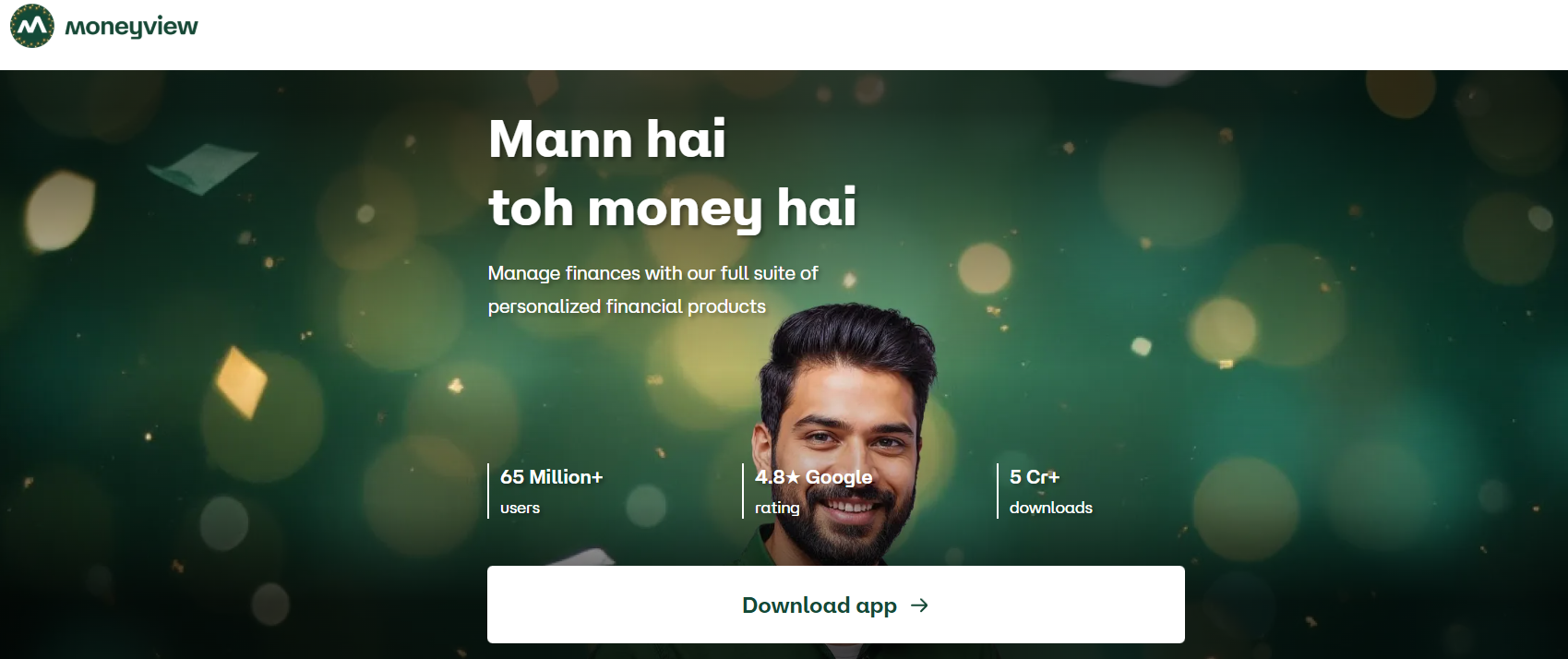Select the "toh money hai" headline line
Screen dimensions: 1568x659
[673, 208]
